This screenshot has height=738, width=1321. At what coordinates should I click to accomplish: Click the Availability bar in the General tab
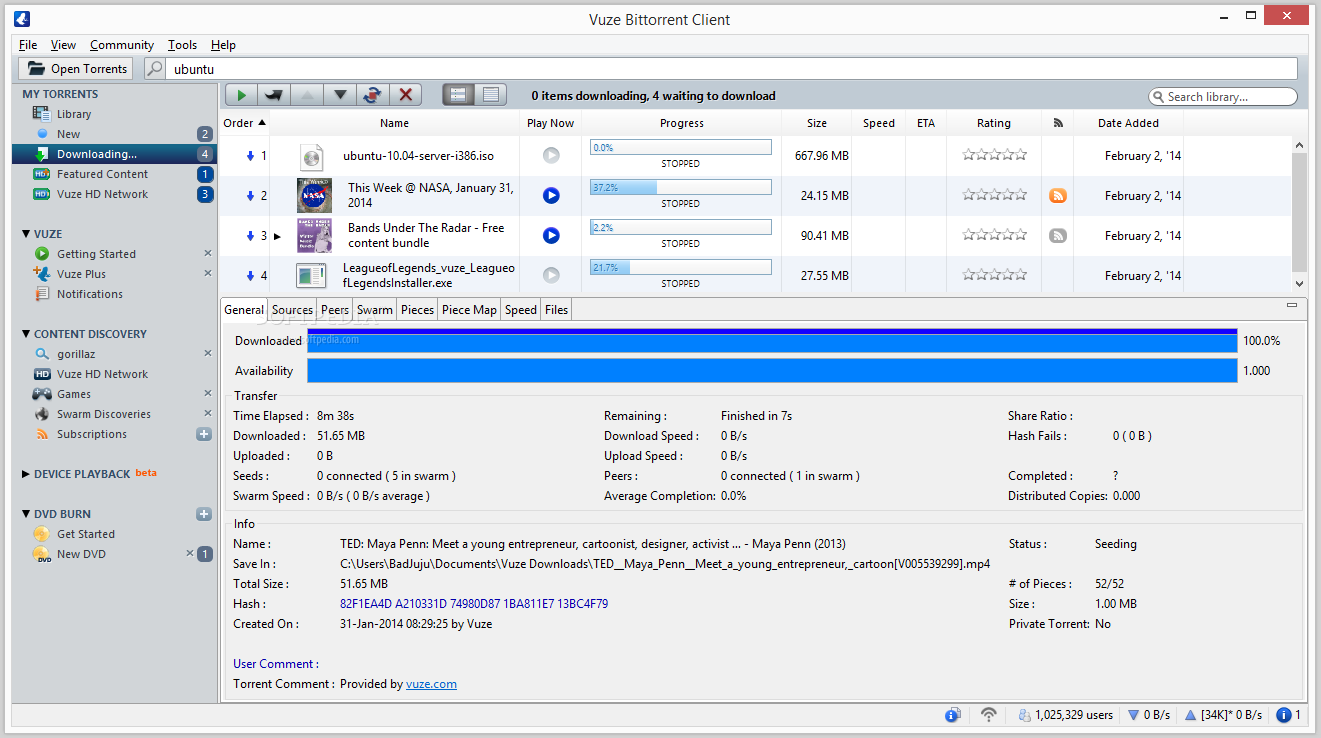[772, 371]
